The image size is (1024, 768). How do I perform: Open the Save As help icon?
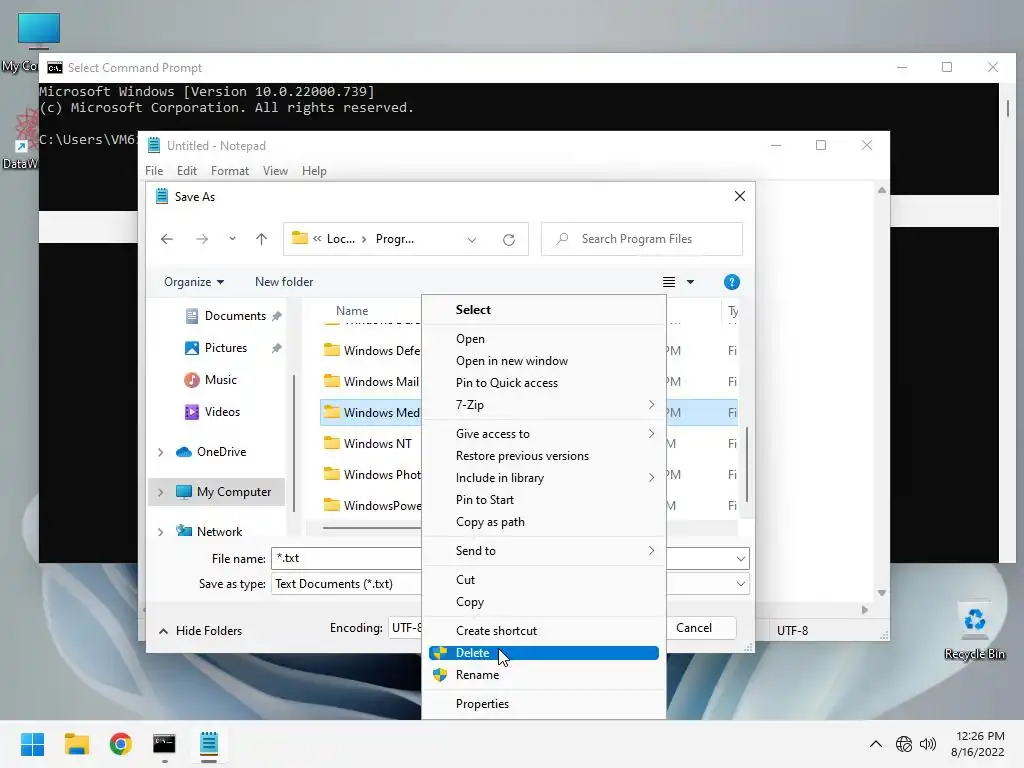point(731,282)
